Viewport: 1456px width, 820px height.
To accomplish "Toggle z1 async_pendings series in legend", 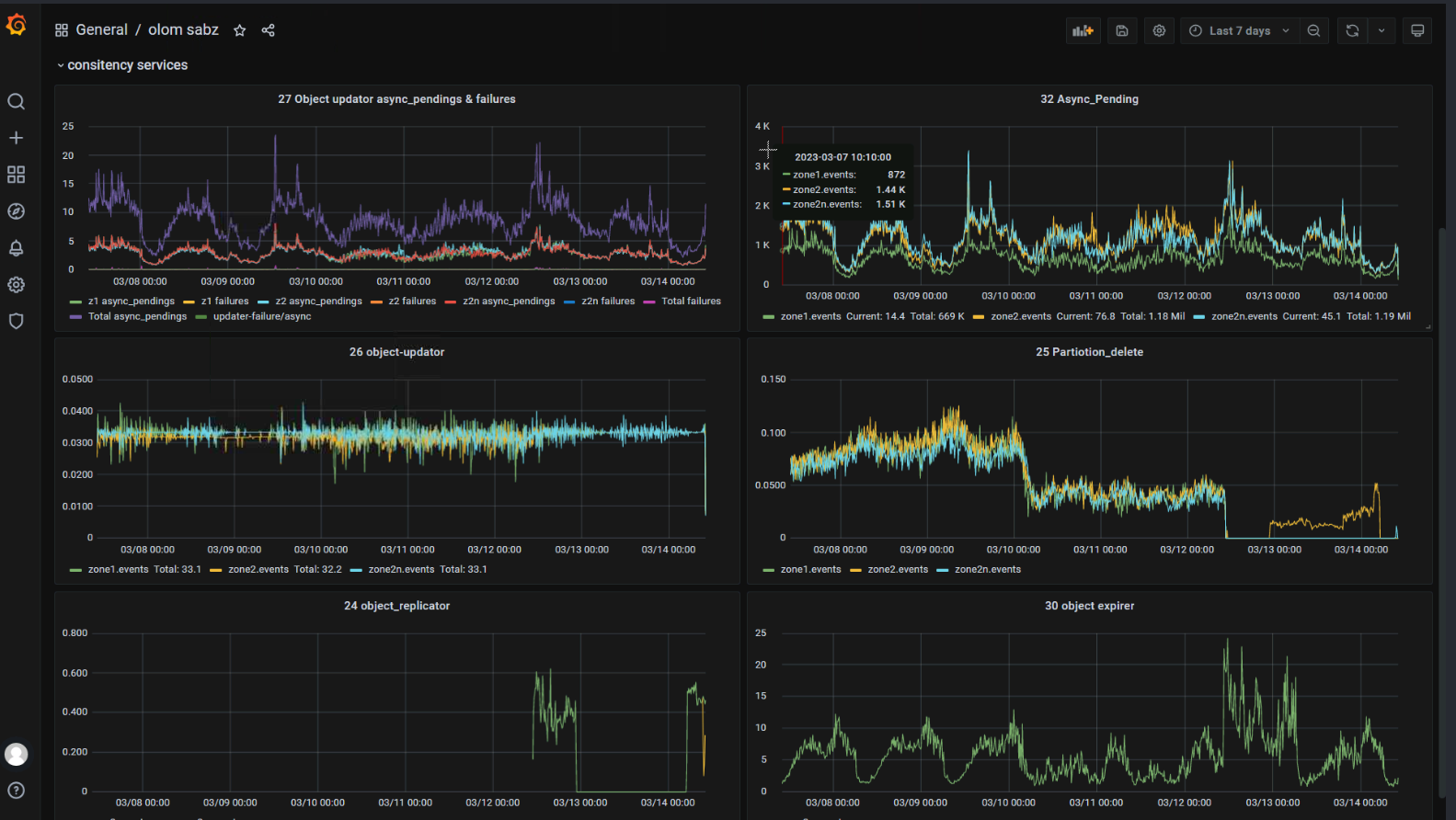I will tap(131, 302).
